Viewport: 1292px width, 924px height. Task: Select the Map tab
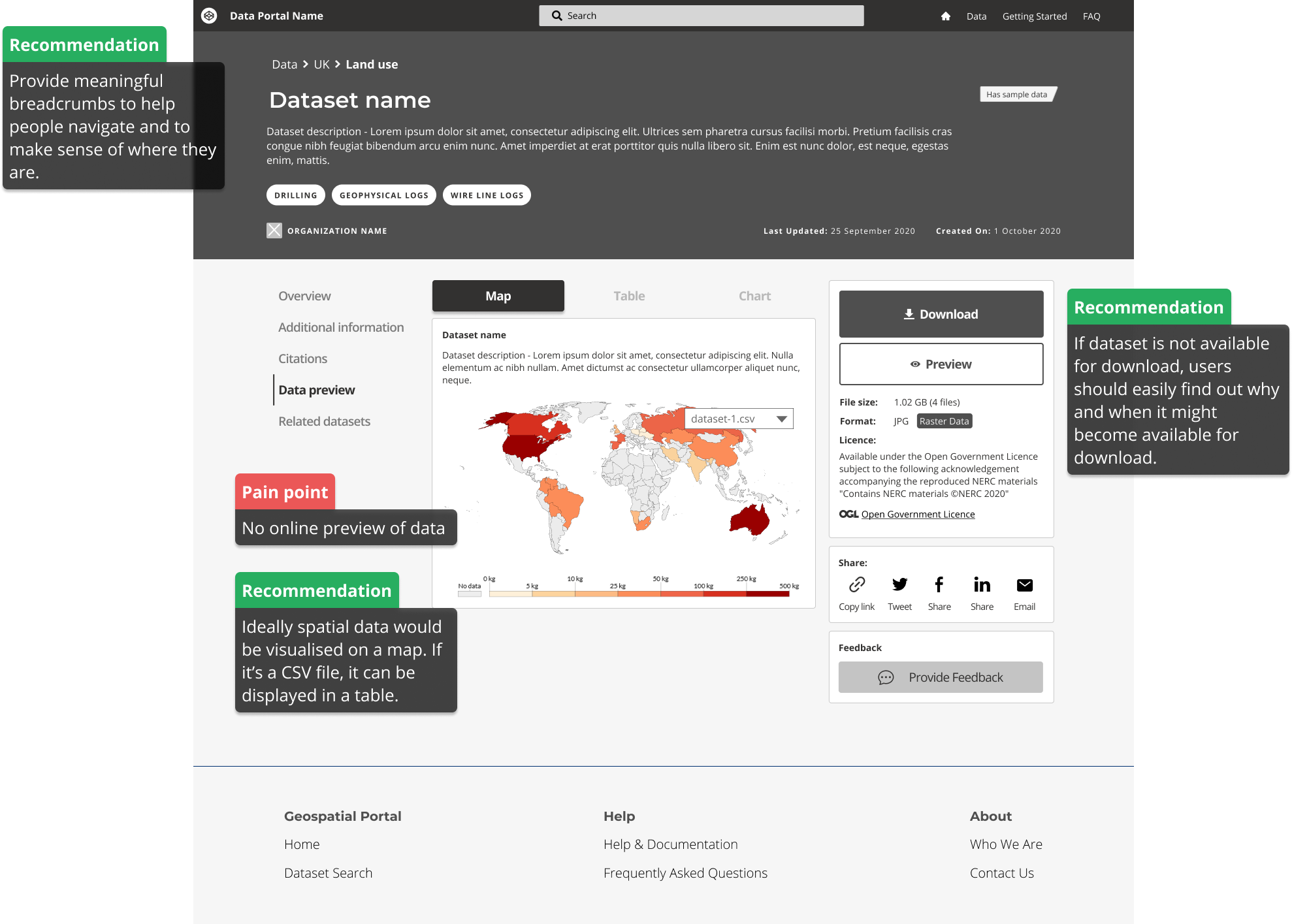pos(498,296)
